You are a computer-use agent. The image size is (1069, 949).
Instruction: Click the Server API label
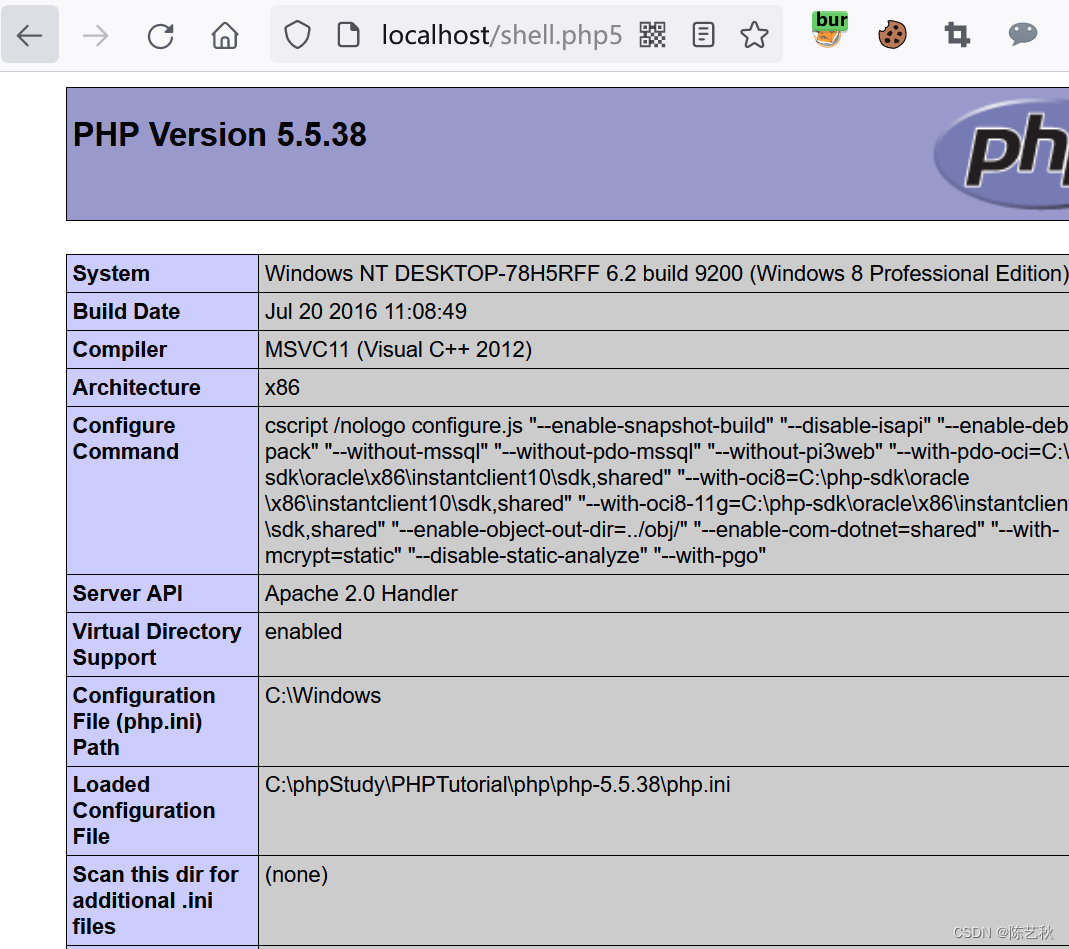(127, 593)
